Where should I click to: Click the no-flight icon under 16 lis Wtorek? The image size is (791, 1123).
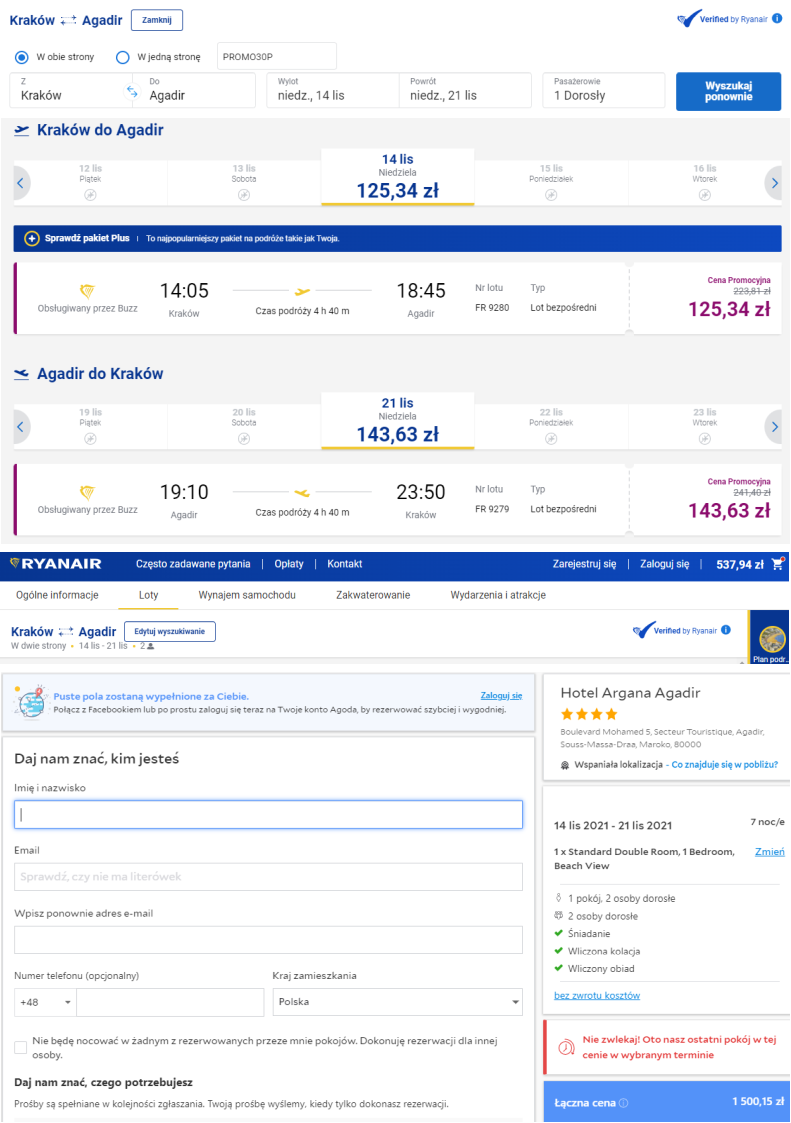point(705,195)
